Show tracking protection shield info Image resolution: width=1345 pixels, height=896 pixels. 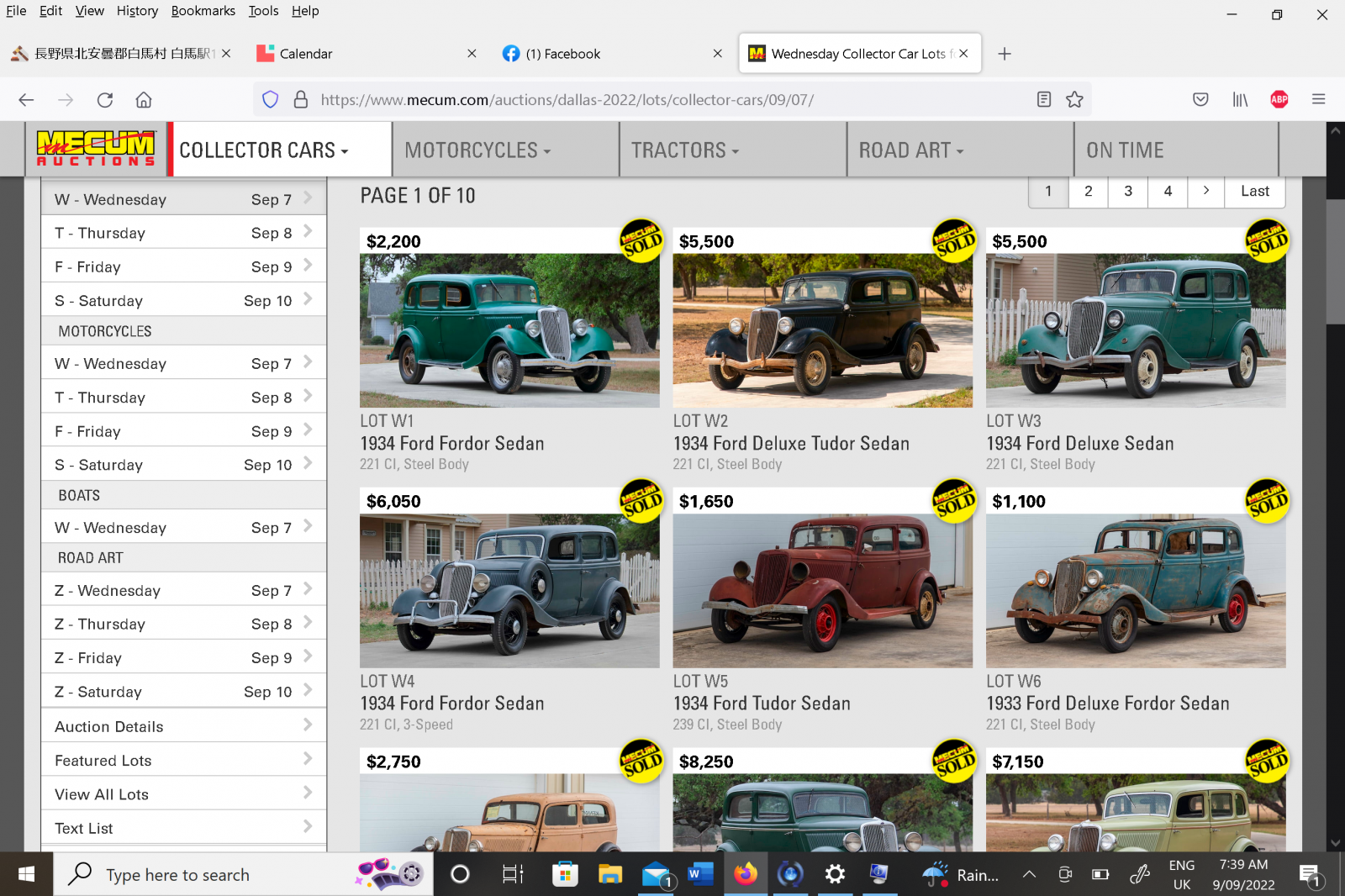270,100
